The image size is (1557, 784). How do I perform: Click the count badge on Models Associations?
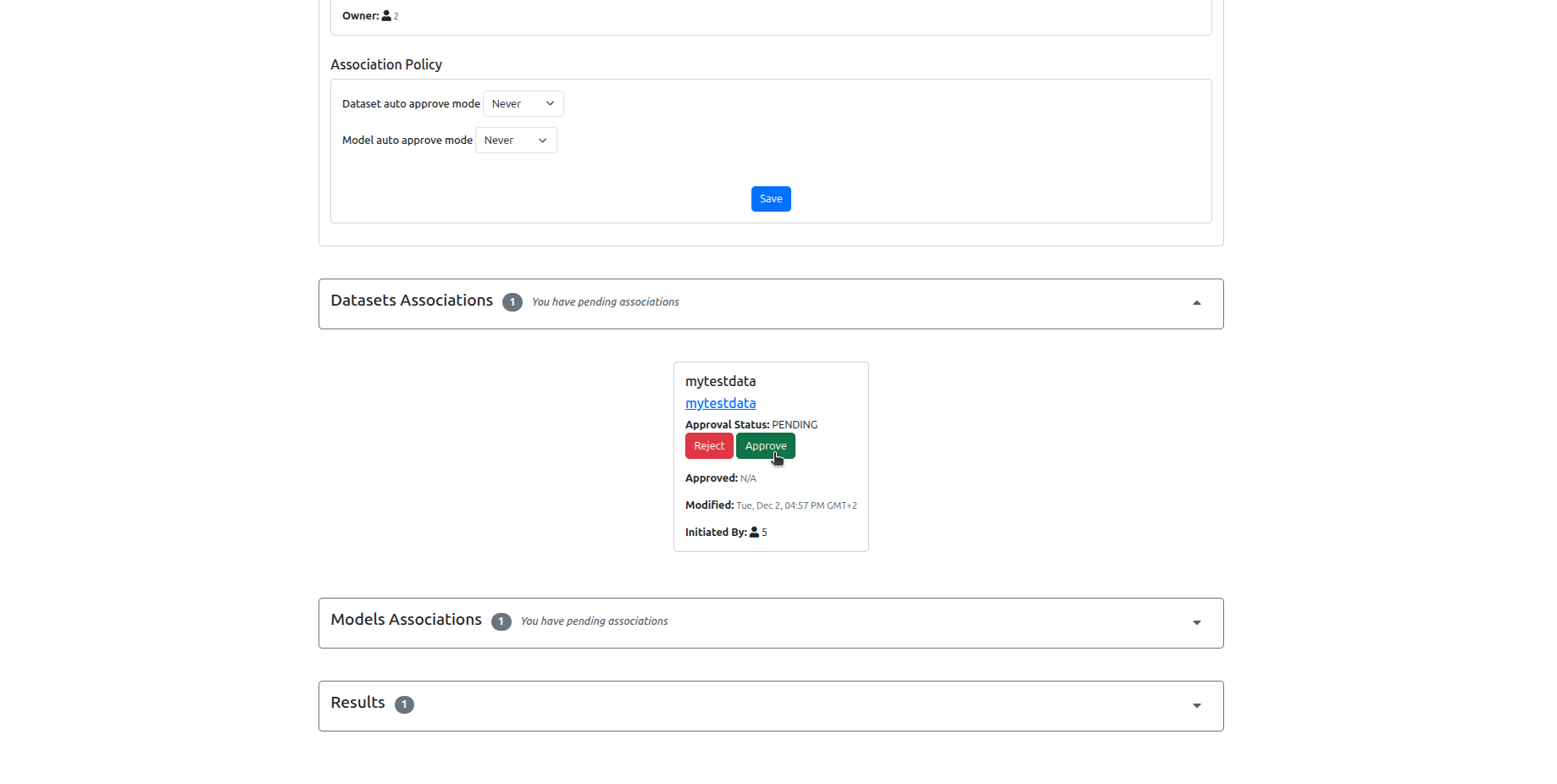pos(501,621)
